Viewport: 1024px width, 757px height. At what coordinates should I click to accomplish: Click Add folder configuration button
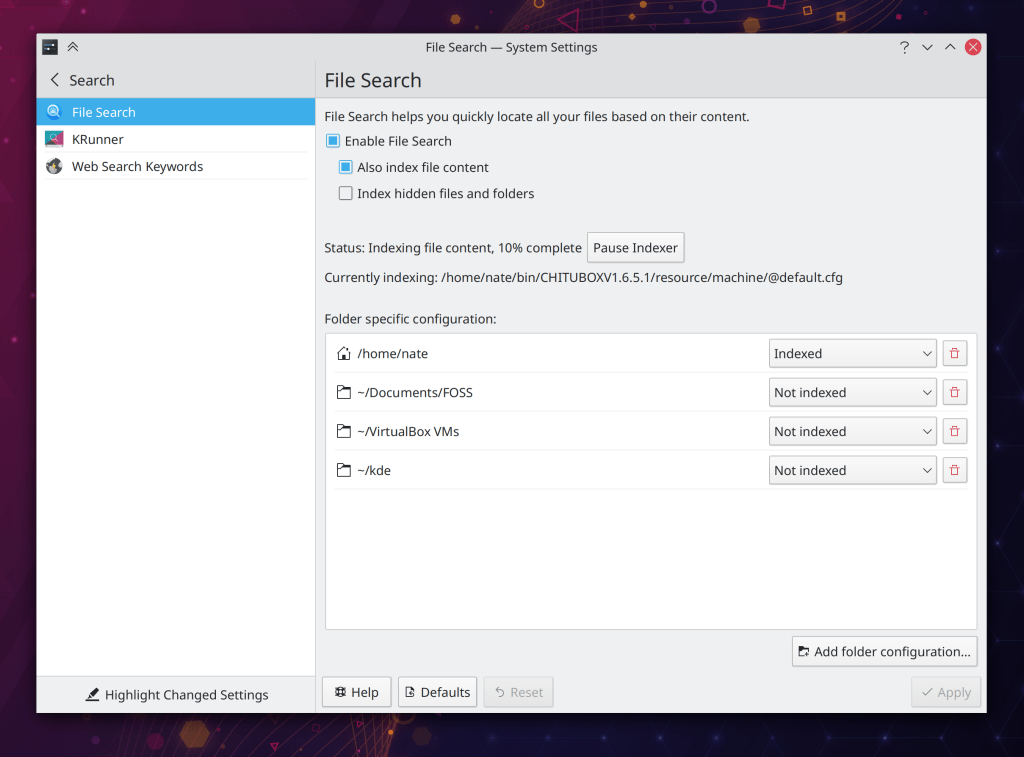pyautogui.click(x=884, y=652)
